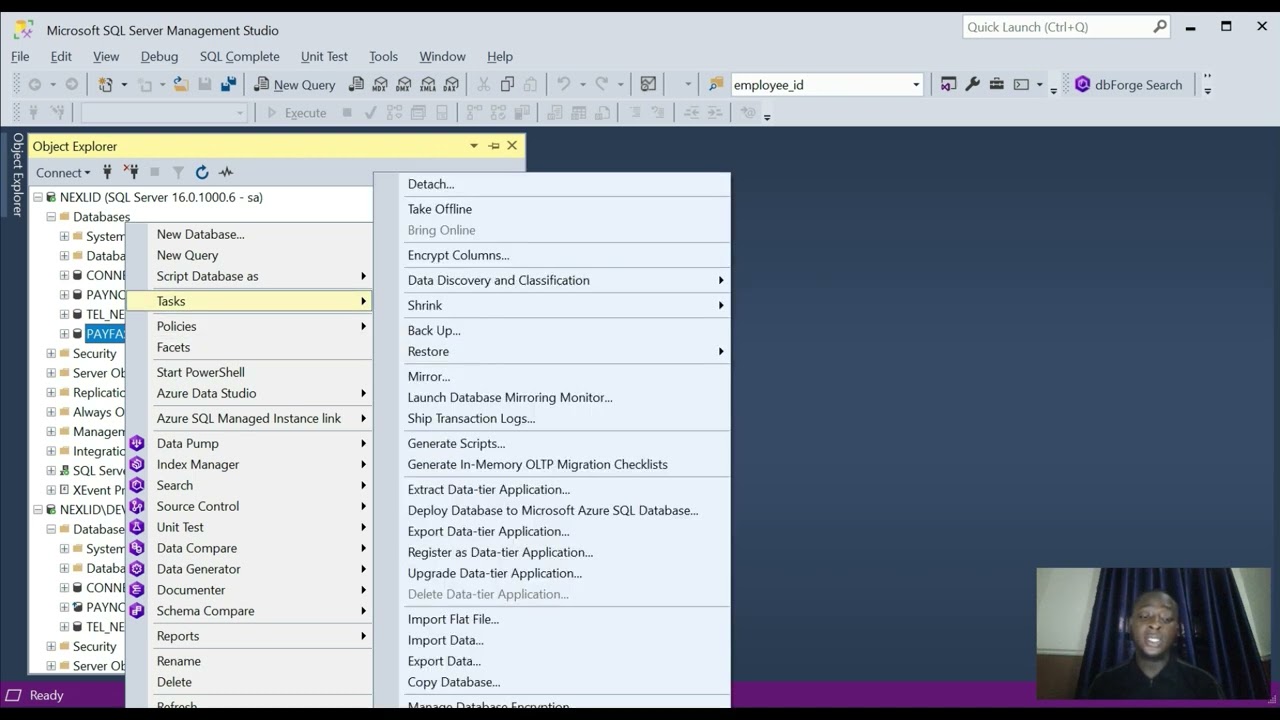Screen dimensions: 1280x720
Task: Open the collapsed Object Explorer side tab
Action: pos(17,175)
